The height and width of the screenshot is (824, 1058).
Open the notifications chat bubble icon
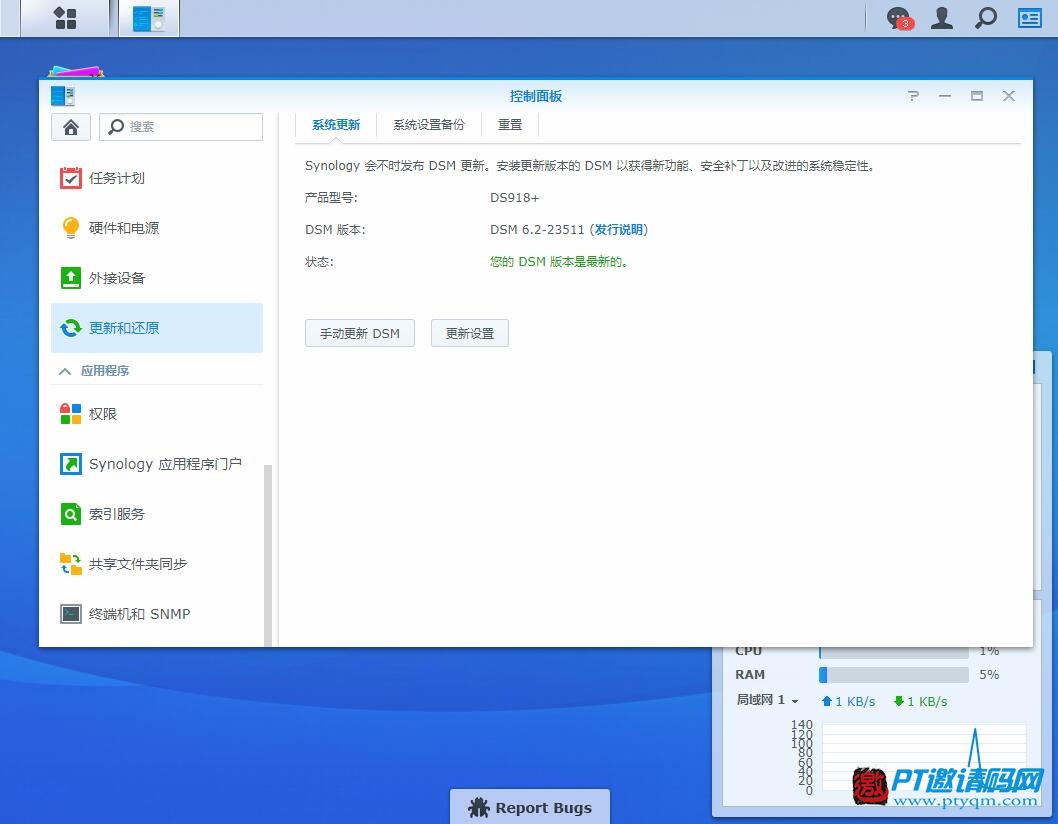pos(899,18)
